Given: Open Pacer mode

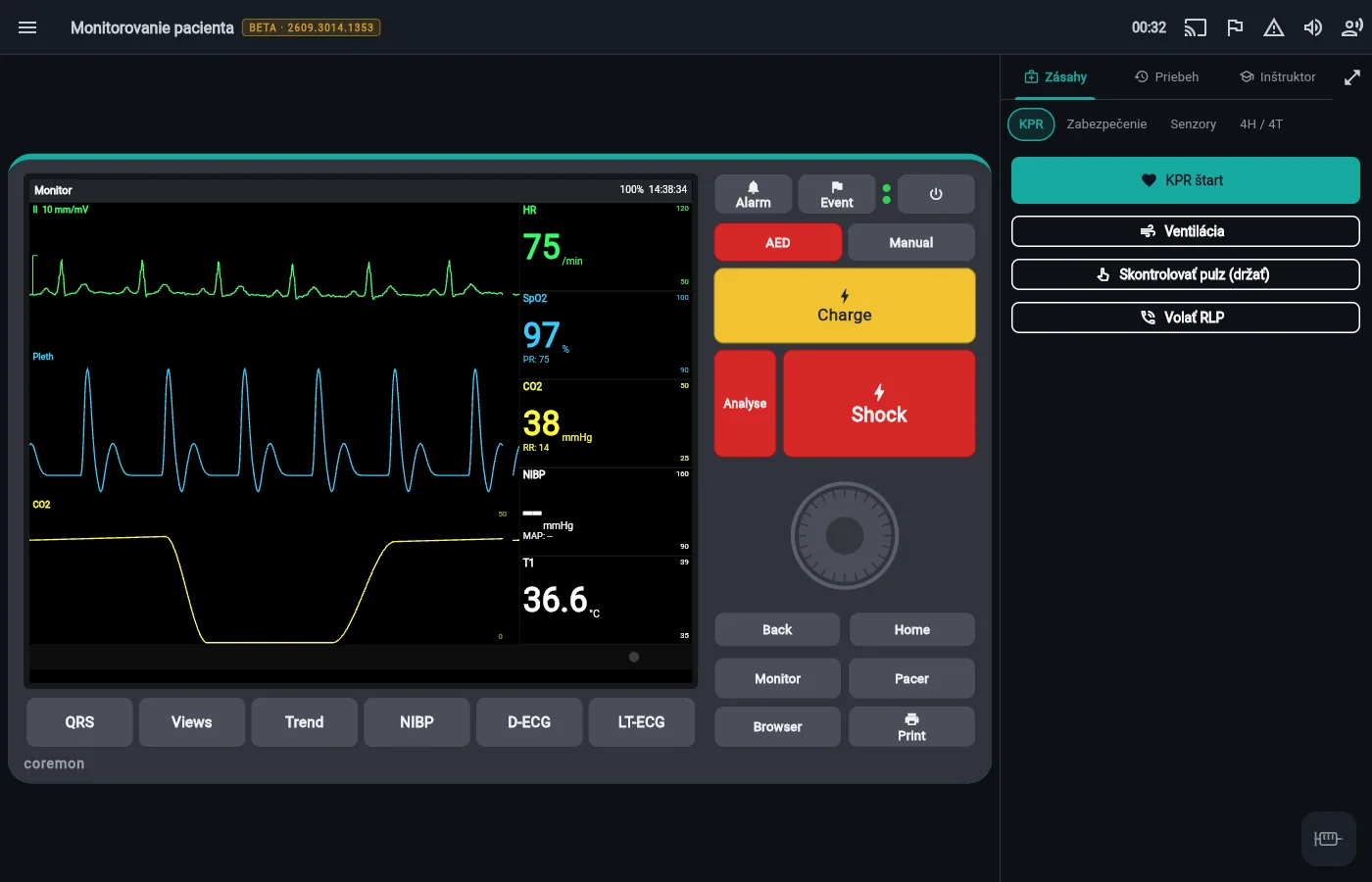Looking at the screenshot, I should coord(911,678).
